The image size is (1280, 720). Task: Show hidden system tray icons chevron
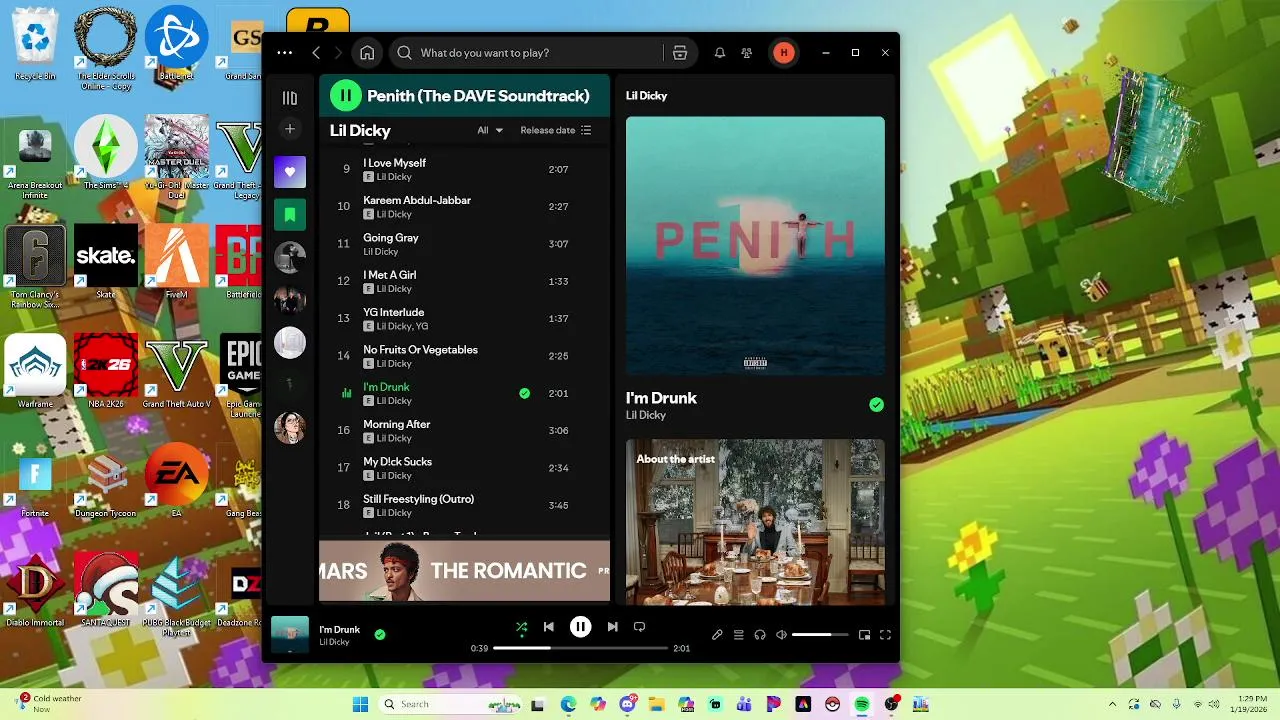pos(1112,704)
